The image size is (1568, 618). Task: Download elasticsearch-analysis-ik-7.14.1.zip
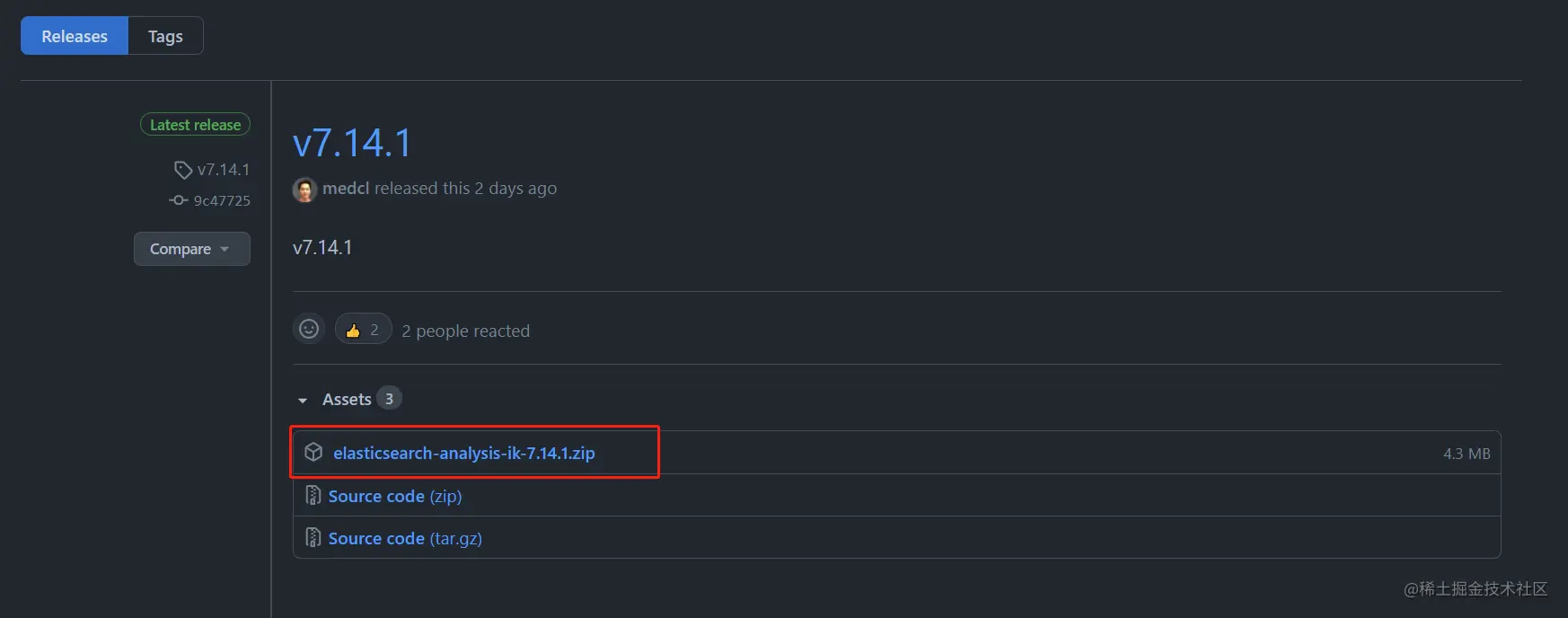click(464, 453)
